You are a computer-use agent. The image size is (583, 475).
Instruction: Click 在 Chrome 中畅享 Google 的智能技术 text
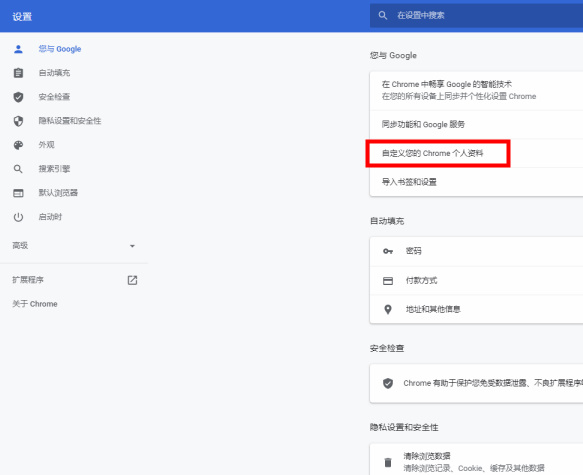(447, 84)
